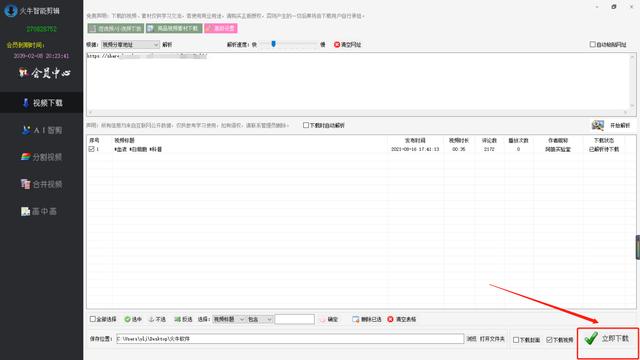The width and height of the screenshot is (640, 360).
Task: Switch to 分割视频 in the sidebar
Action: pos(42,157)
